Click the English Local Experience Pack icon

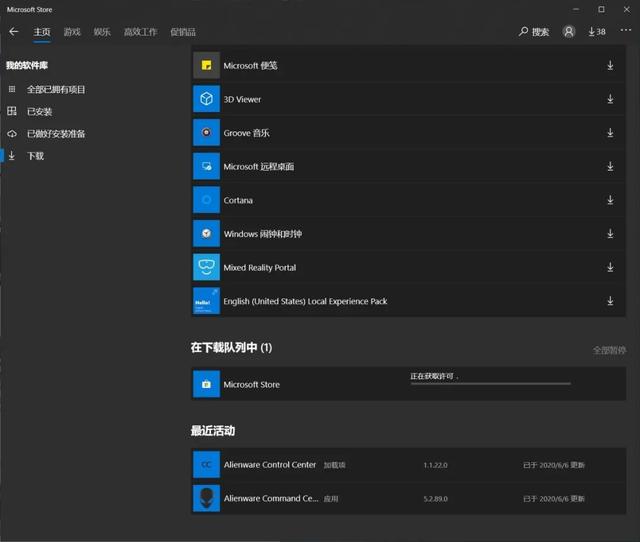[x=206, y=301]
